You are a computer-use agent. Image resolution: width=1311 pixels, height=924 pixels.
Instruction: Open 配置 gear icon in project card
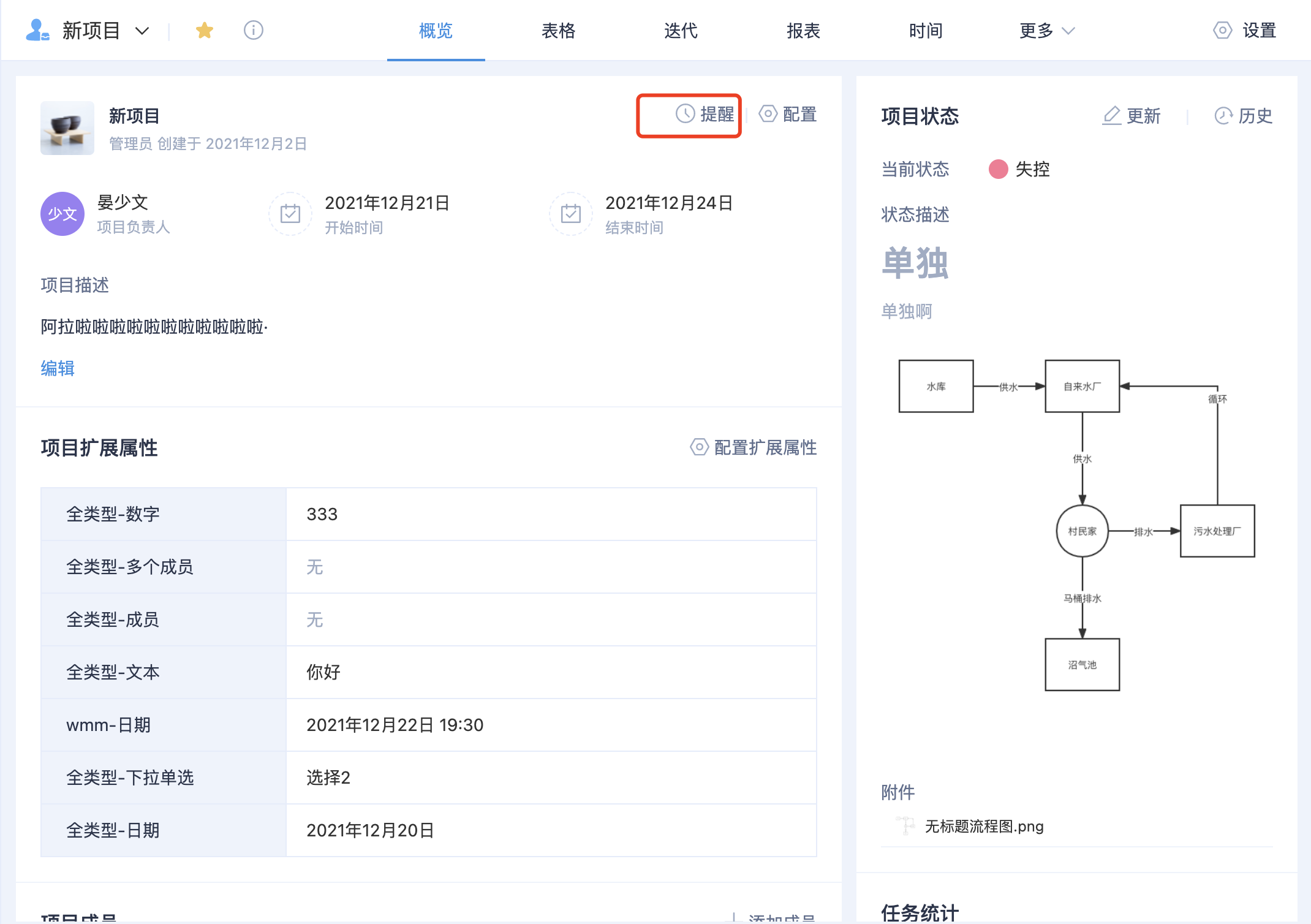(768, 114)
